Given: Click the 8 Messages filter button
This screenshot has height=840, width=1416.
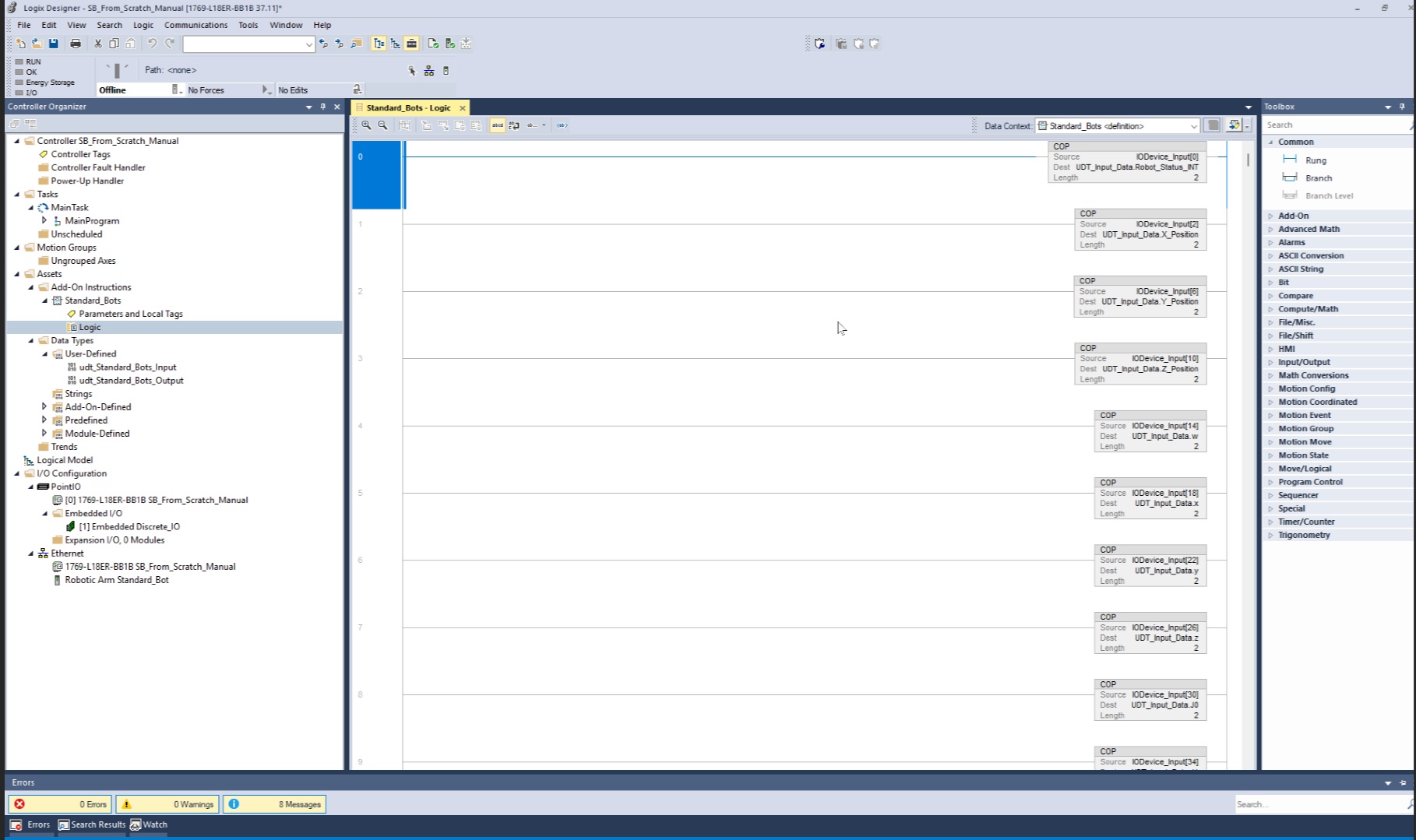Looking at the screenshot, I should (274, 804).
